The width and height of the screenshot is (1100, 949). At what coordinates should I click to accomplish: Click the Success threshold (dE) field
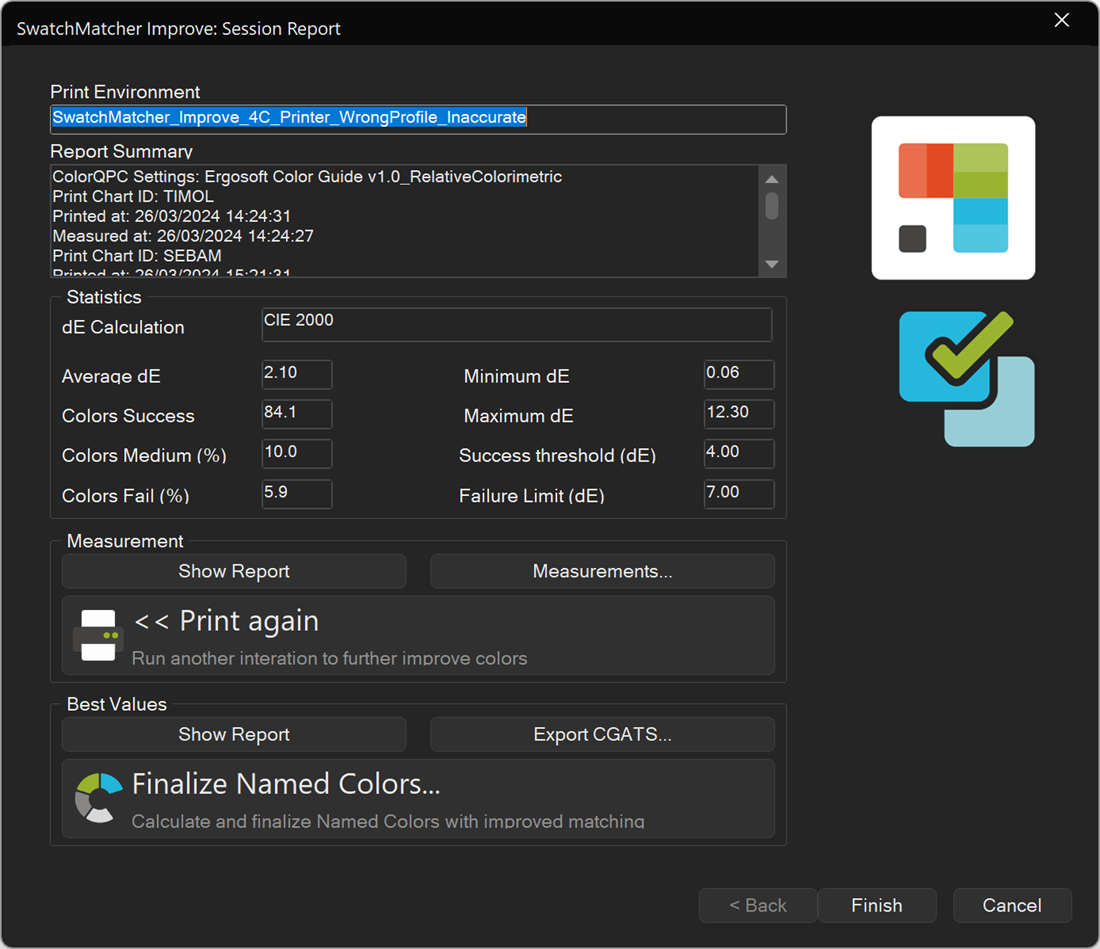click(739, 454)
